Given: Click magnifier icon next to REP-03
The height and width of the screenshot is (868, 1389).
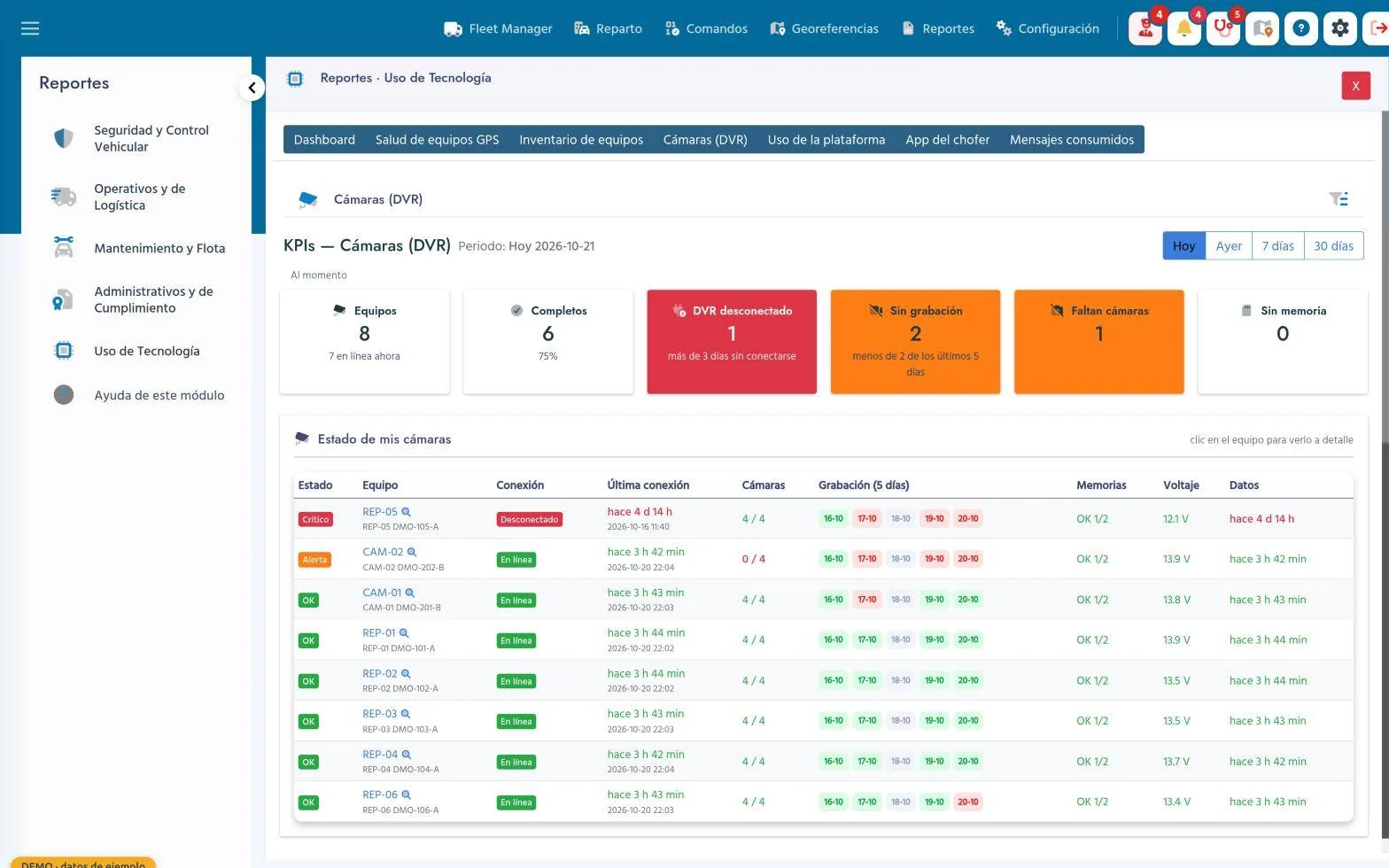Looking at the screenshot, I should 406,714.
